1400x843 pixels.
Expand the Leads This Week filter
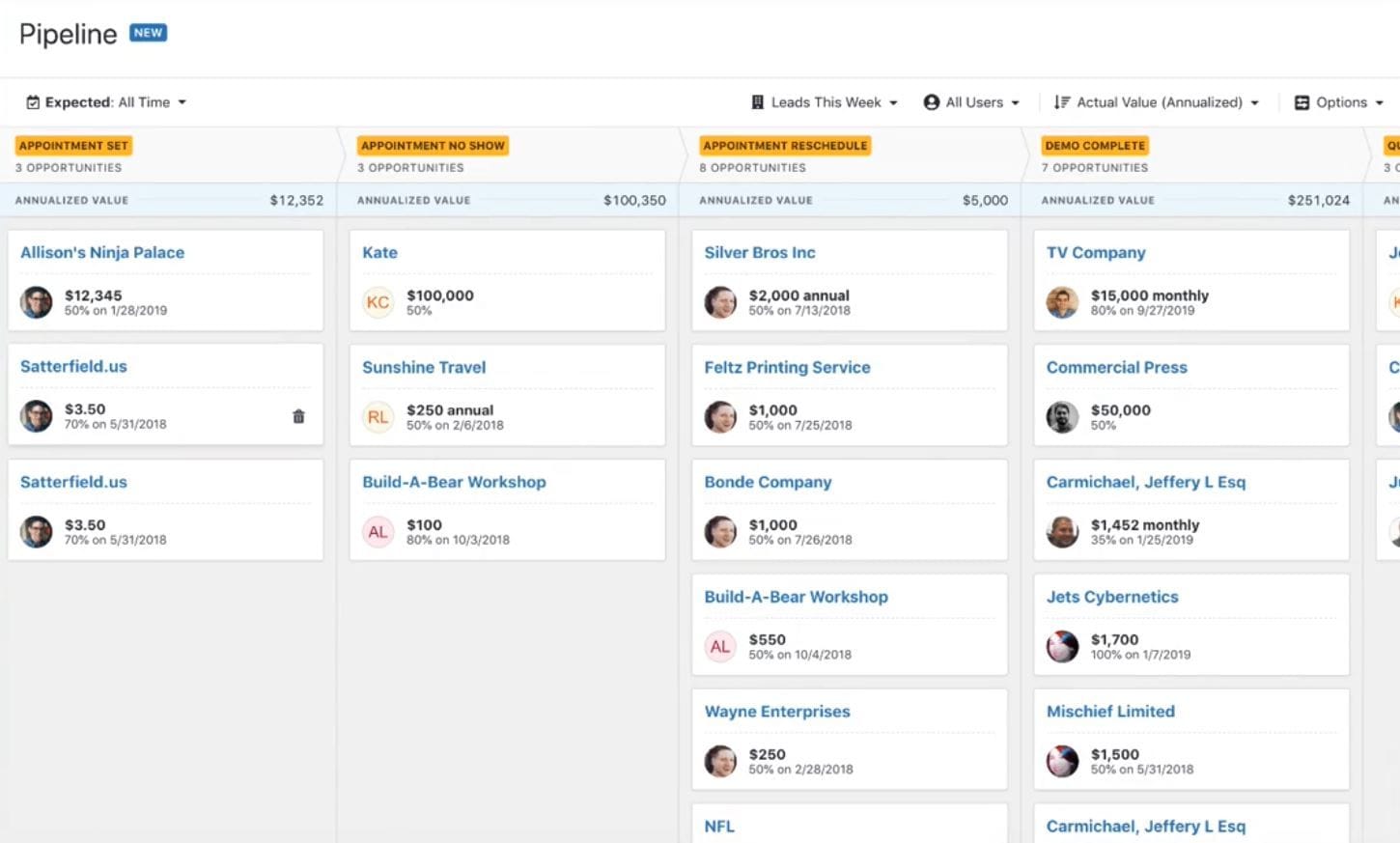click(x=825, y=102)
